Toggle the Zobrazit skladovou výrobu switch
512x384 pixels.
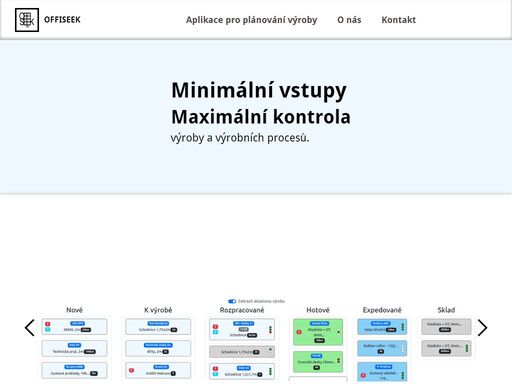(x=232, y=301)
